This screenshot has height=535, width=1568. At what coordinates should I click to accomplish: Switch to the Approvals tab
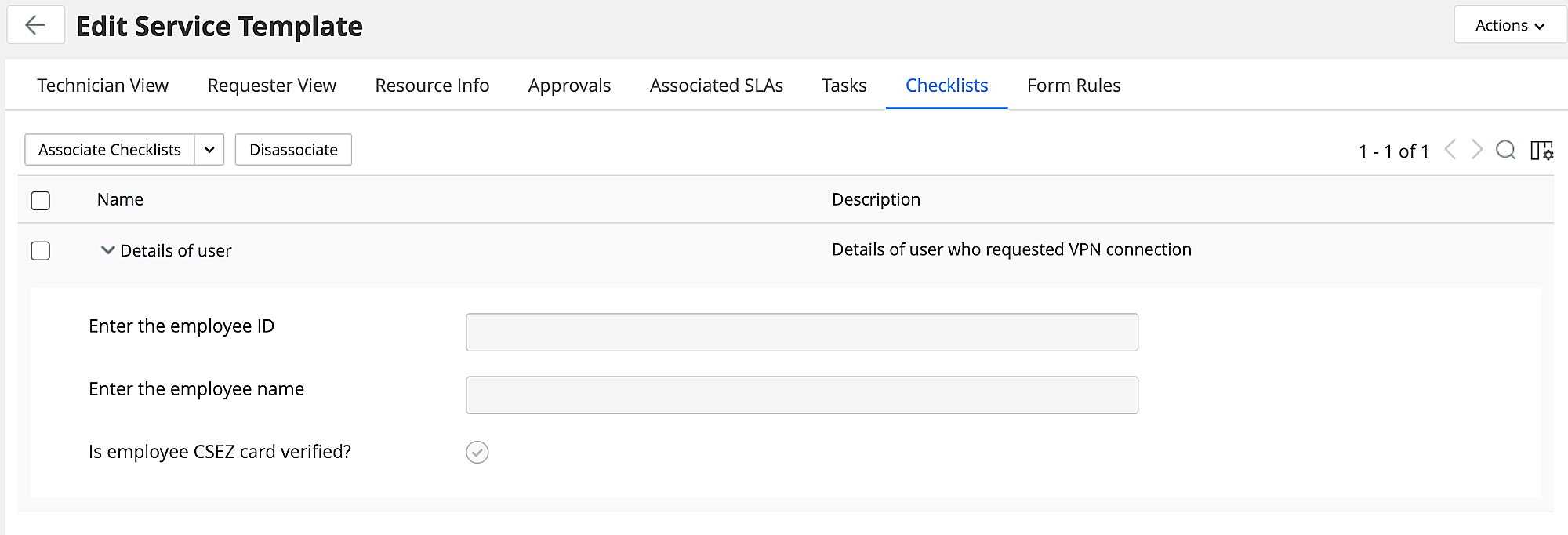point(569,86)
